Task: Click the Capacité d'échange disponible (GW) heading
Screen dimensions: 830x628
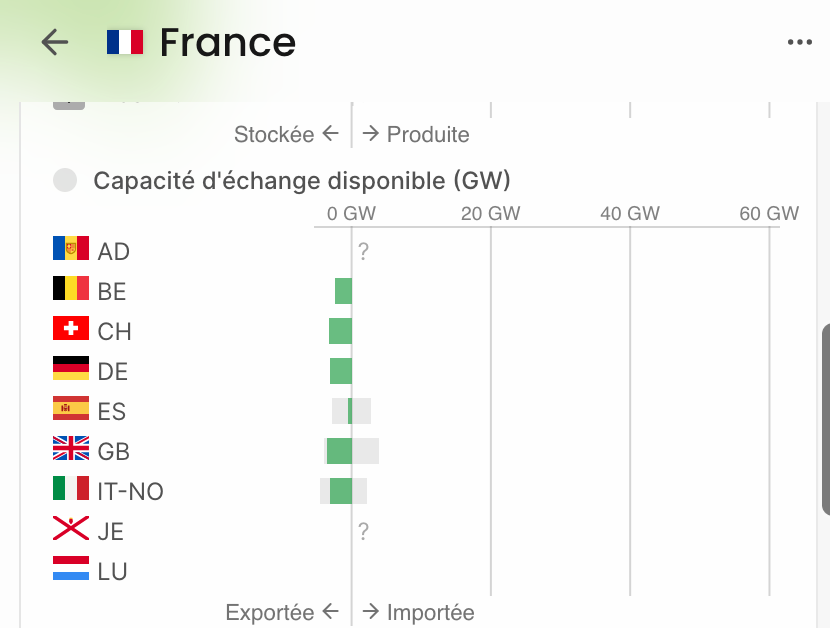Action: tap(302, 181)
